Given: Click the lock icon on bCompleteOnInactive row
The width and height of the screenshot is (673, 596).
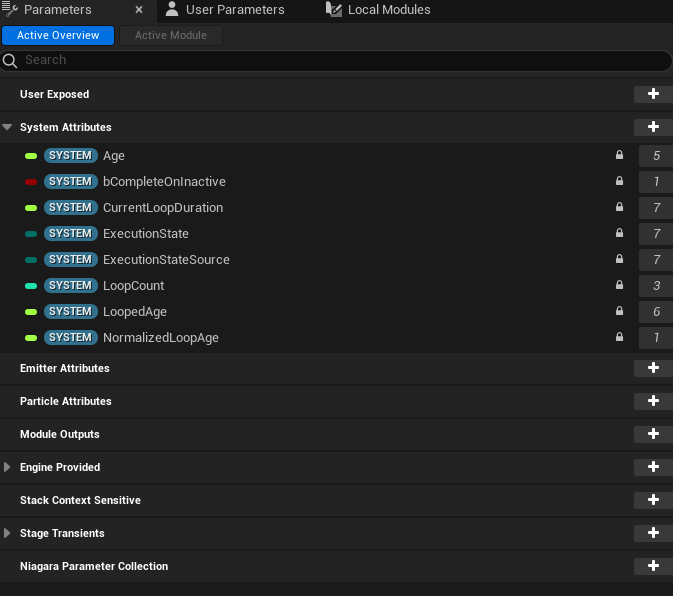Looking at the screenshot, I should tap(619, 181).
